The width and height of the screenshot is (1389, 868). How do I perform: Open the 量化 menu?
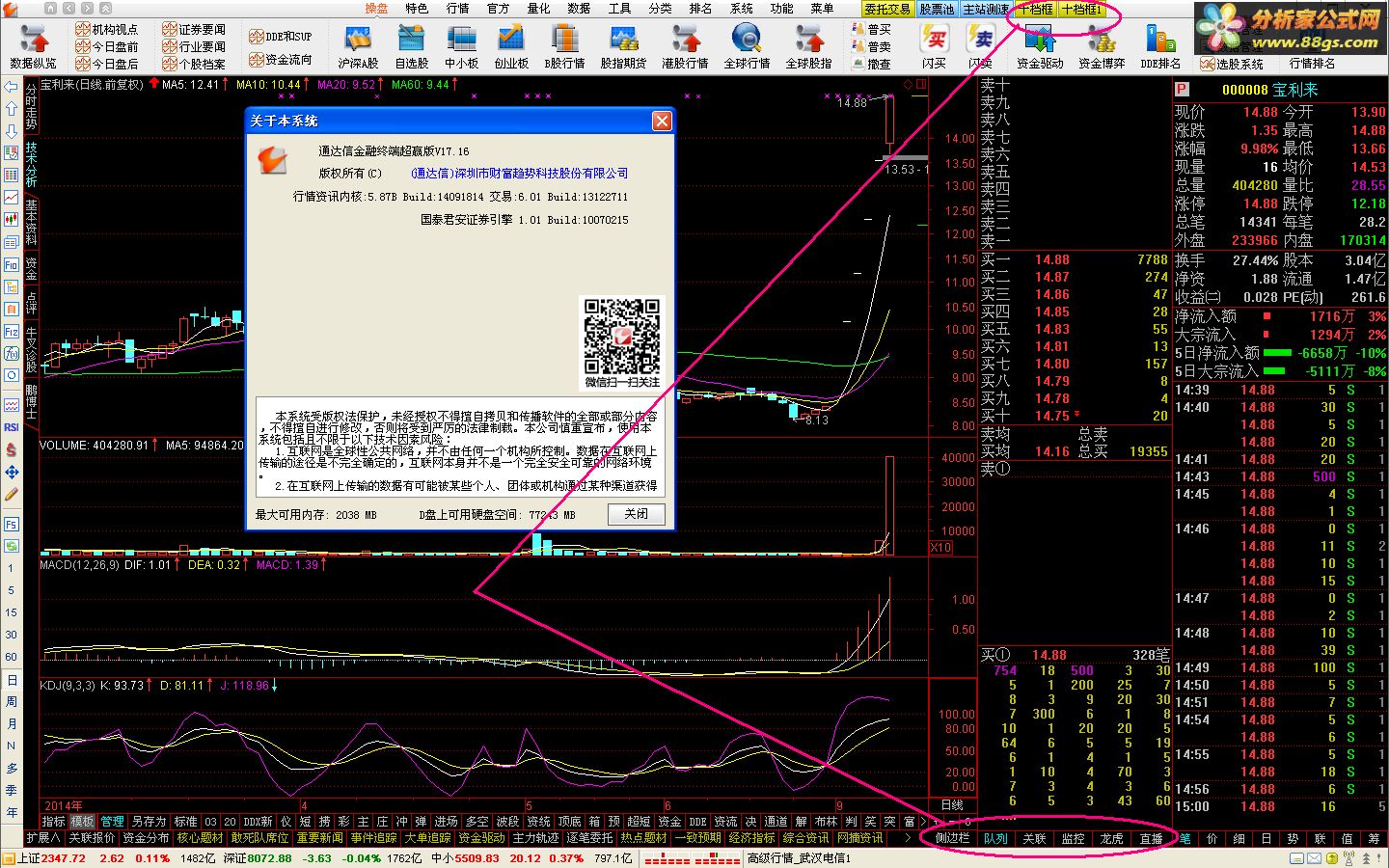[538, 8]
